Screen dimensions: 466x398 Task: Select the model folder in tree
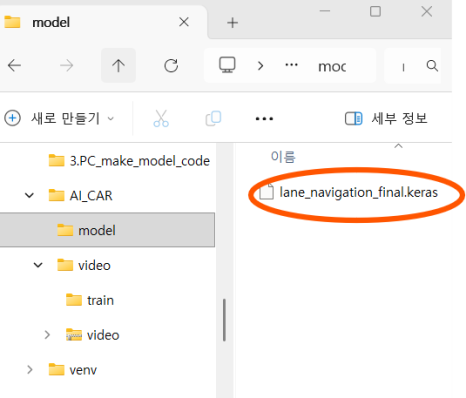point(107,230)
